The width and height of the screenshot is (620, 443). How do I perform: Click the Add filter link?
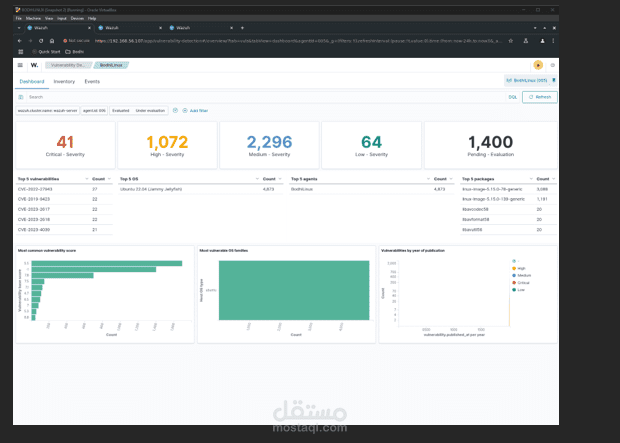point(199,111)
